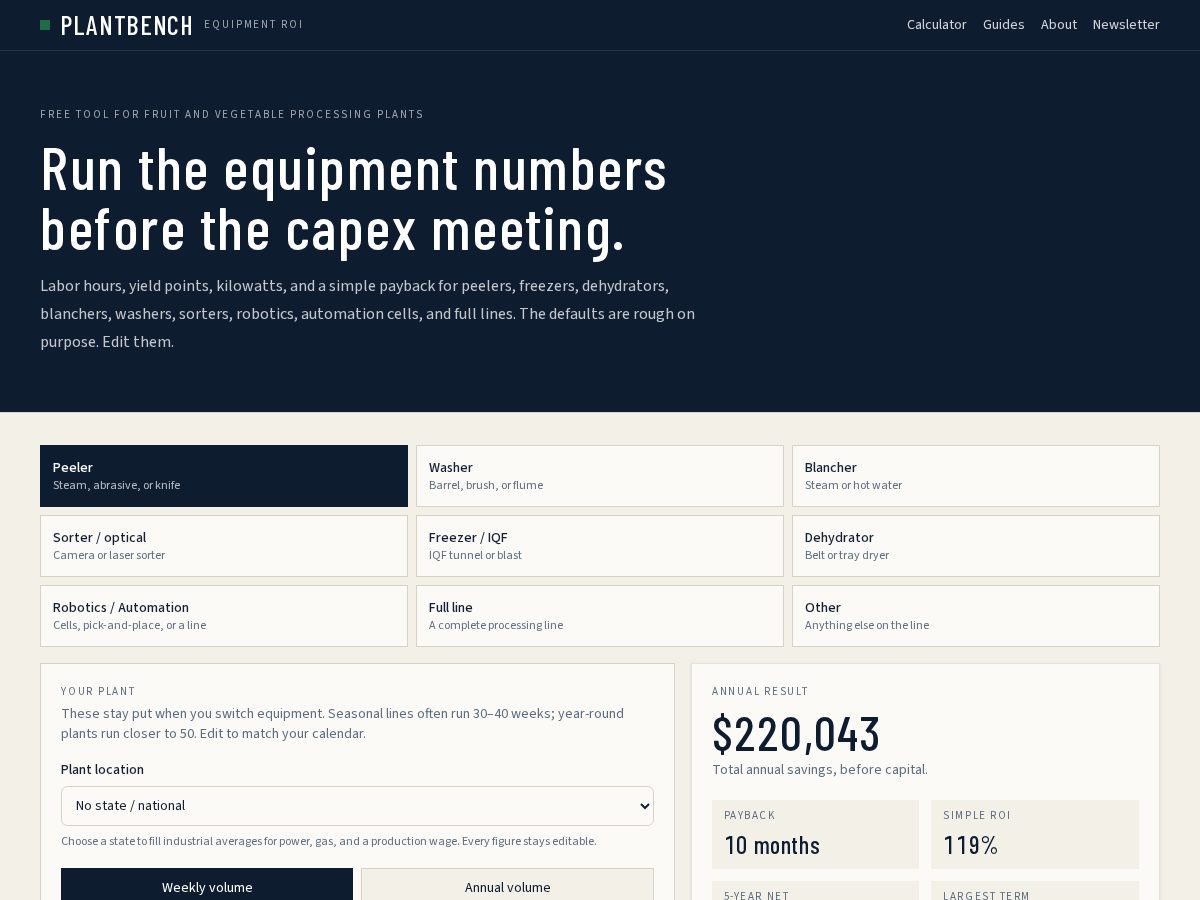
Task: Select the Robotics / Automation card
Action: [224, 616]
